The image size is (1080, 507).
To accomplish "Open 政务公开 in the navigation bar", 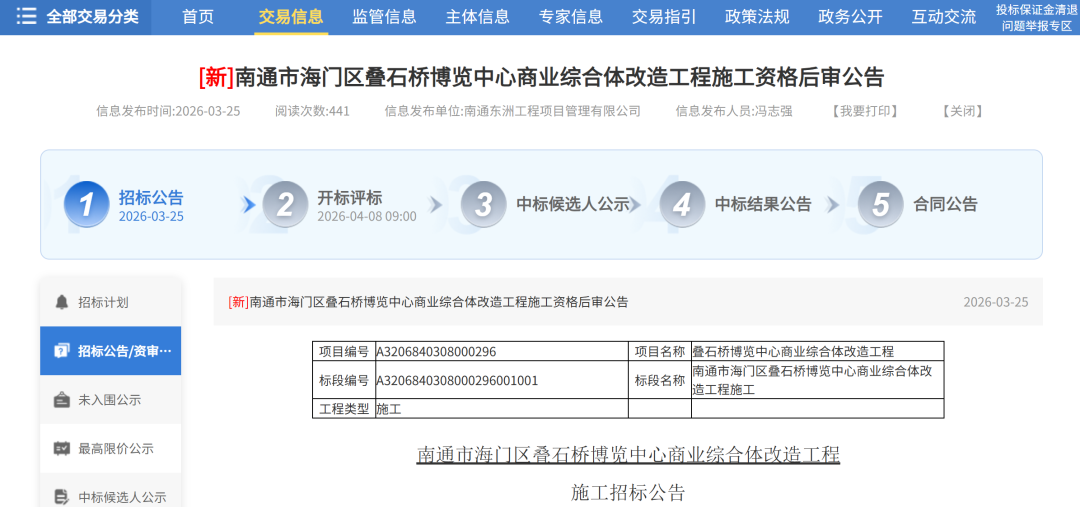I will 851,17.
